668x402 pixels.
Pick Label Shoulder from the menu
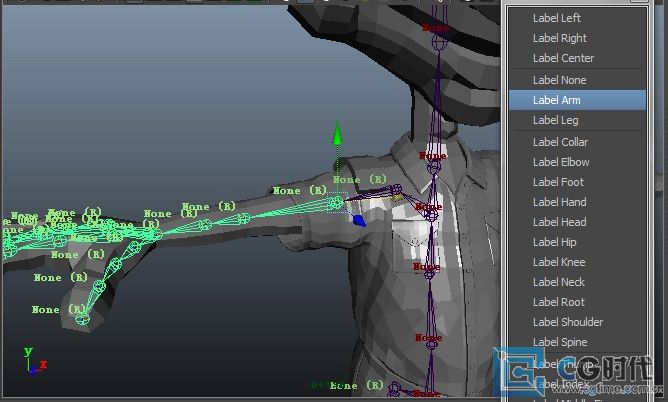coord(577,322)
